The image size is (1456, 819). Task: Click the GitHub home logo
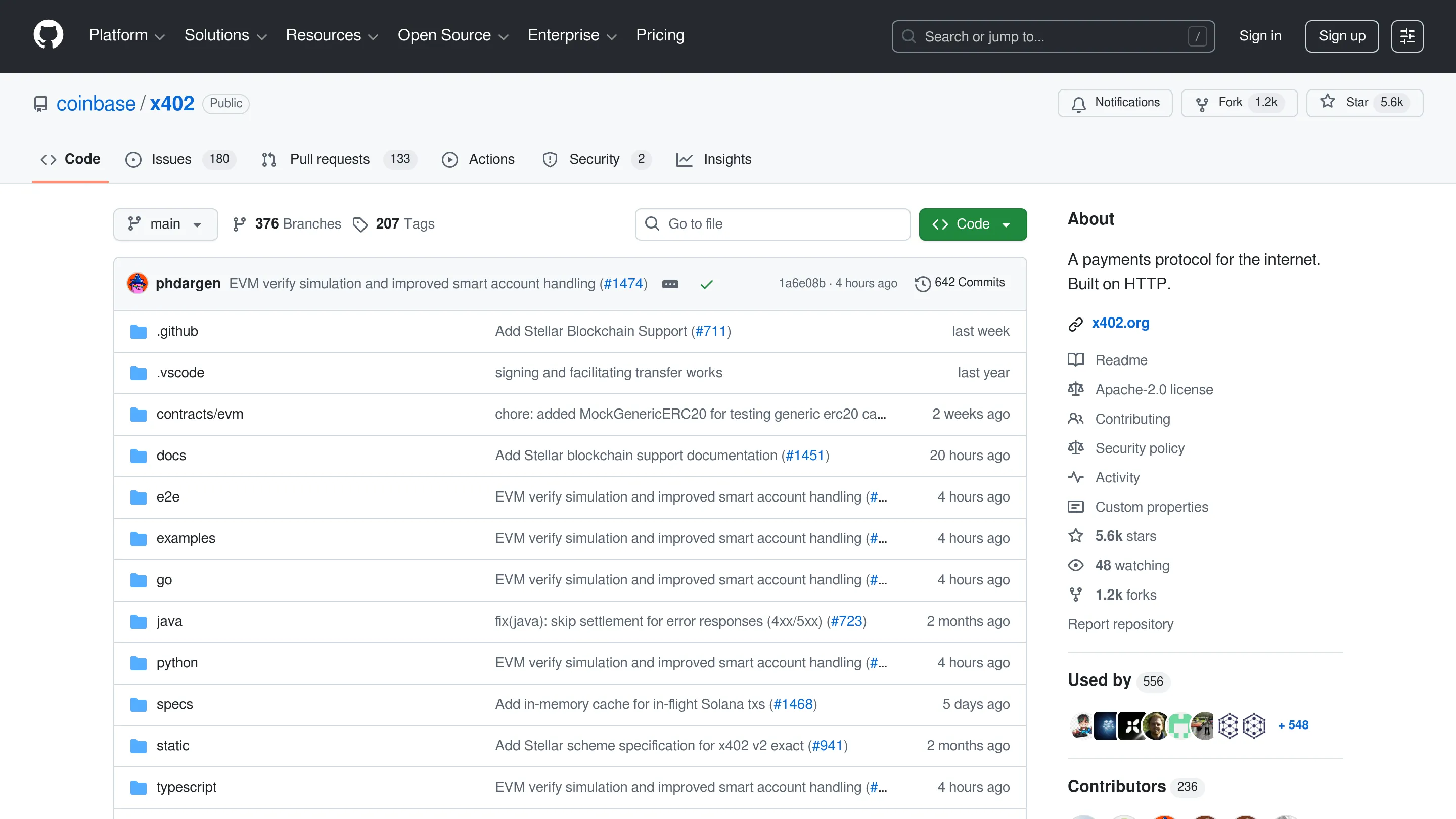(48, 35)
